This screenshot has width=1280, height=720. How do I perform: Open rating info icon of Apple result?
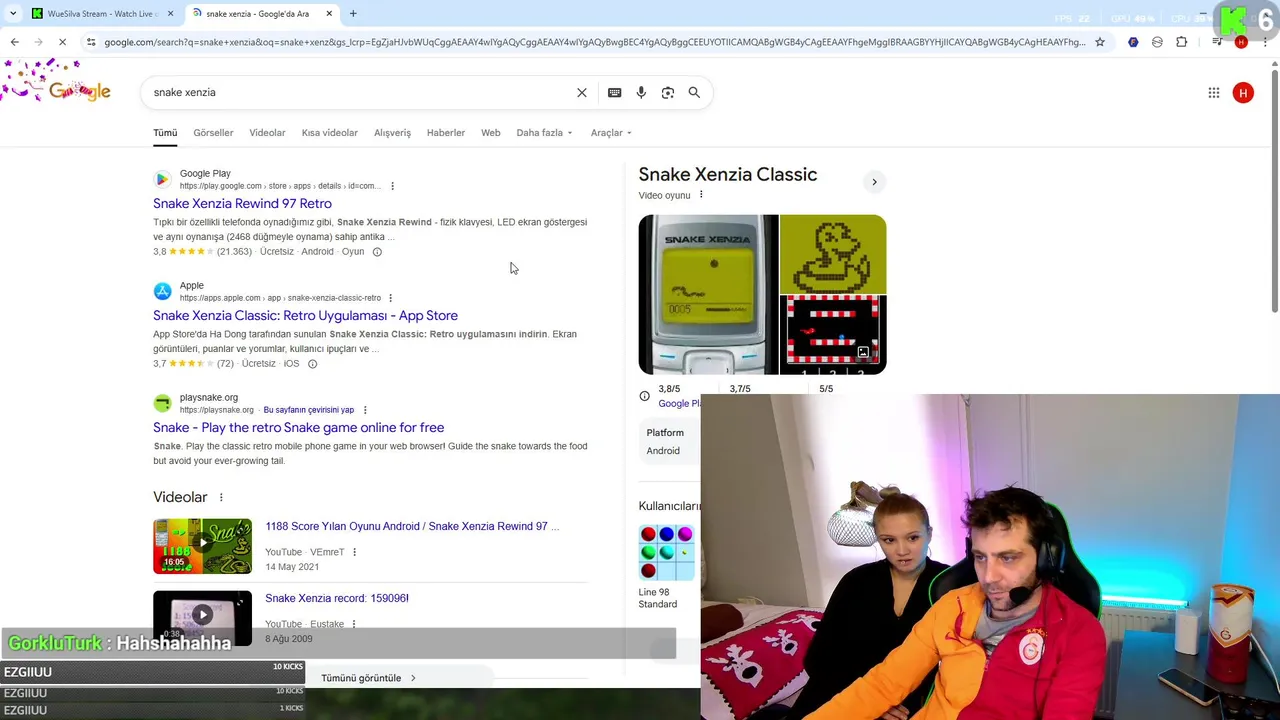click(312, 364)
